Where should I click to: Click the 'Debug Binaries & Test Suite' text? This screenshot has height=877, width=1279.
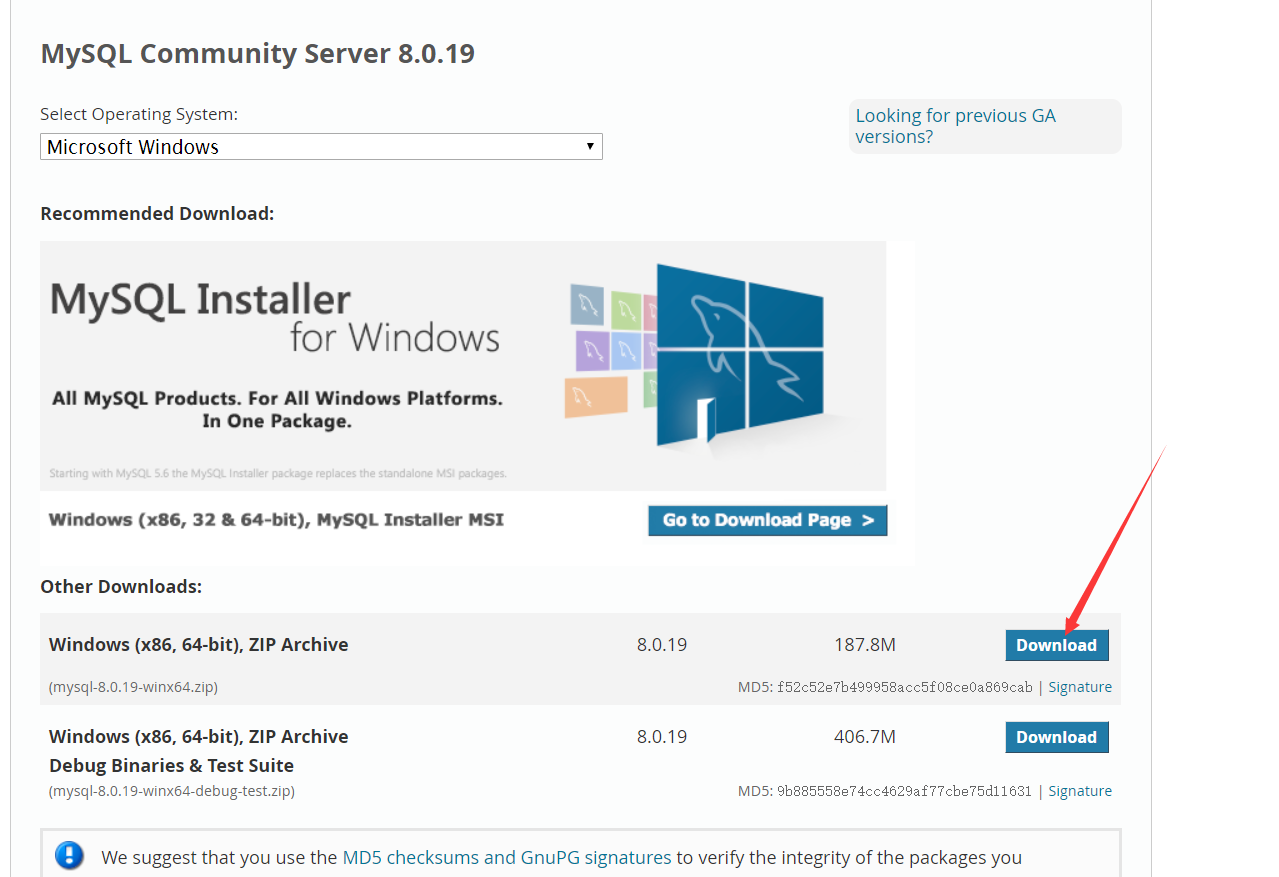[171, 766]
